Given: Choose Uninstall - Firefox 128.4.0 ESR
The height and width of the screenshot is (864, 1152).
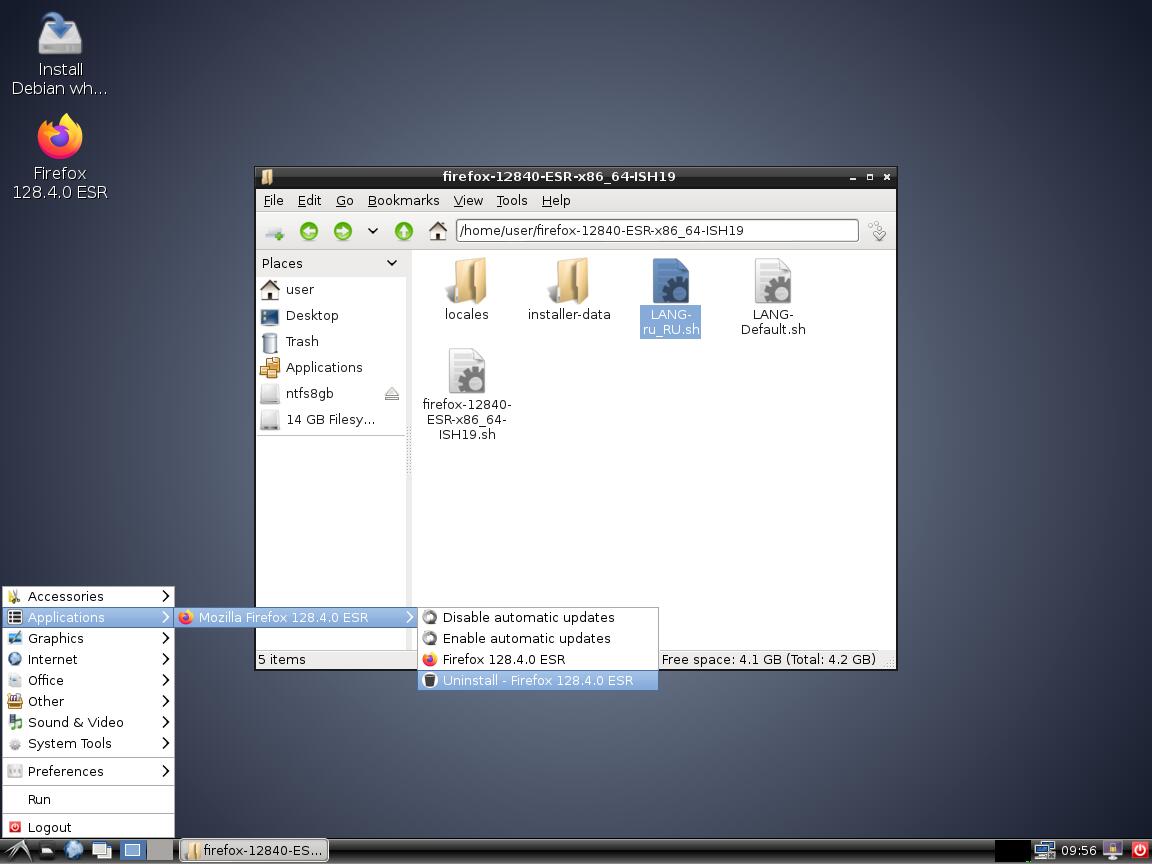Looking at the screenshot, I should 538,680.
